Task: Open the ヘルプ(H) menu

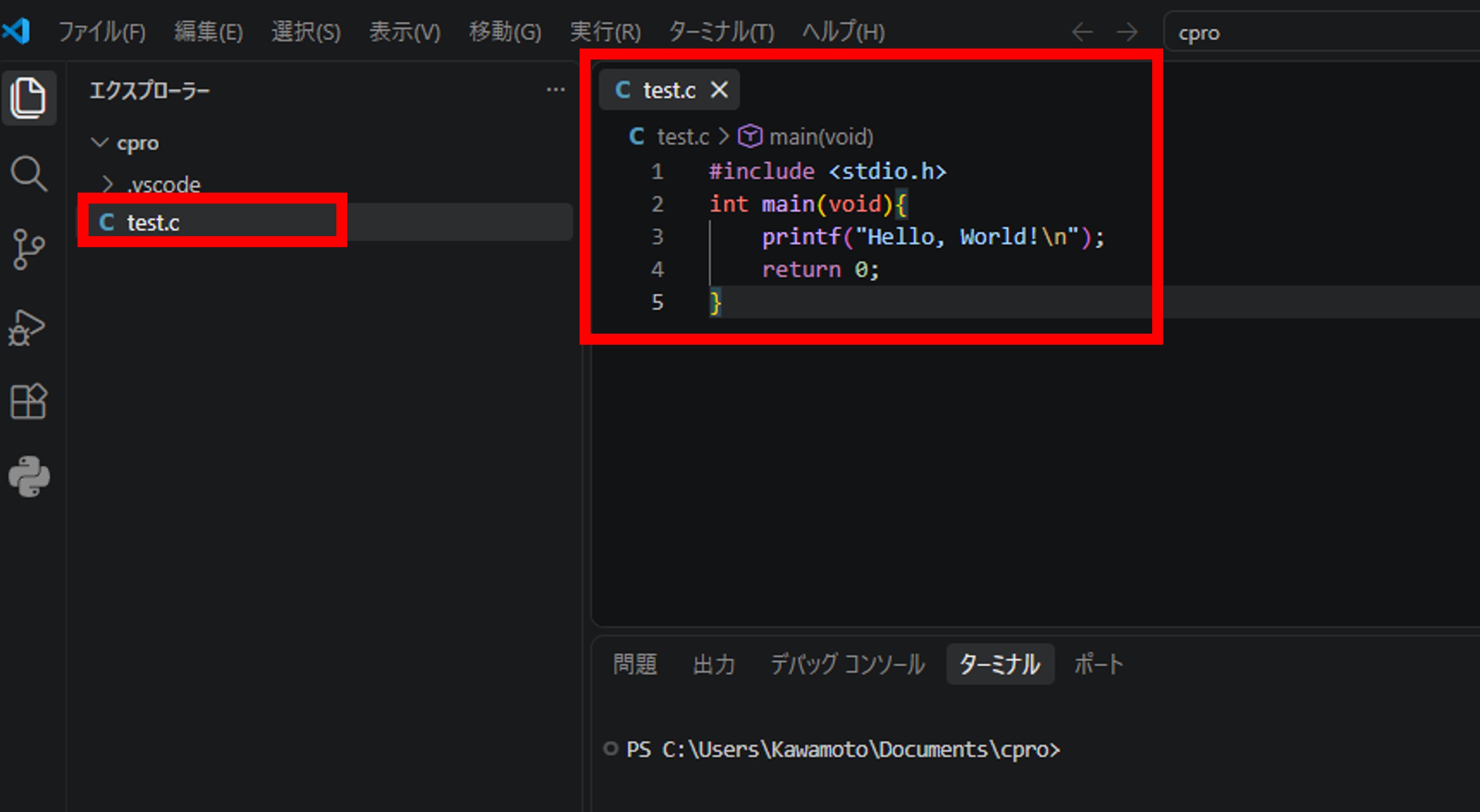Action: coord(843,32)
